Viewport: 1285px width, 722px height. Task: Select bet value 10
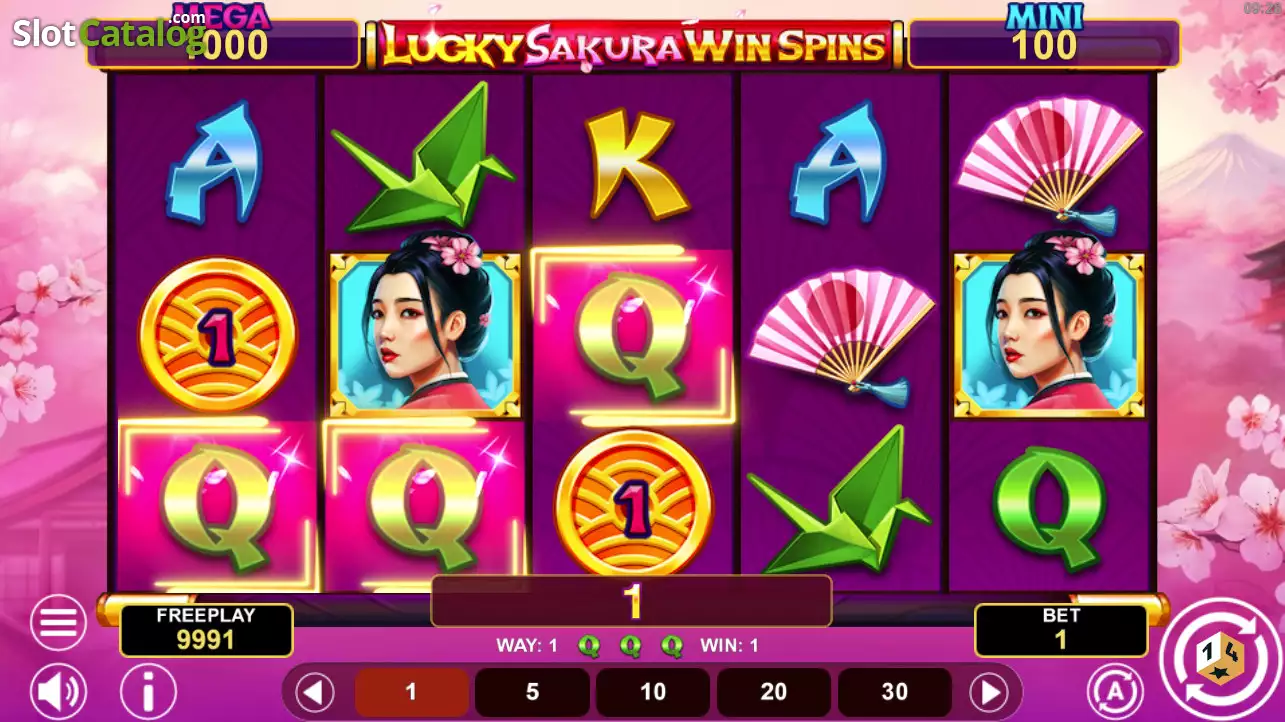(x=653, y=692)
